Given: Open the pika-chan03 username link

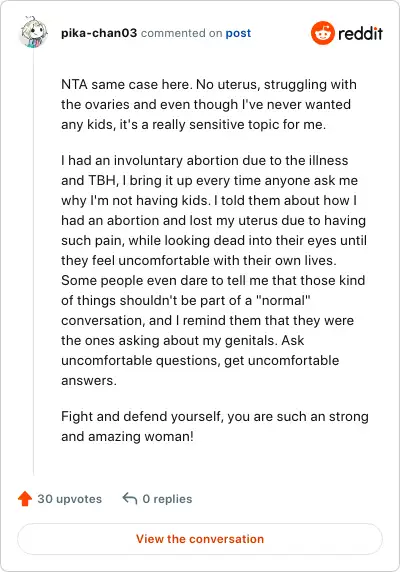Looking at the screenshot, I should point(99,33).
